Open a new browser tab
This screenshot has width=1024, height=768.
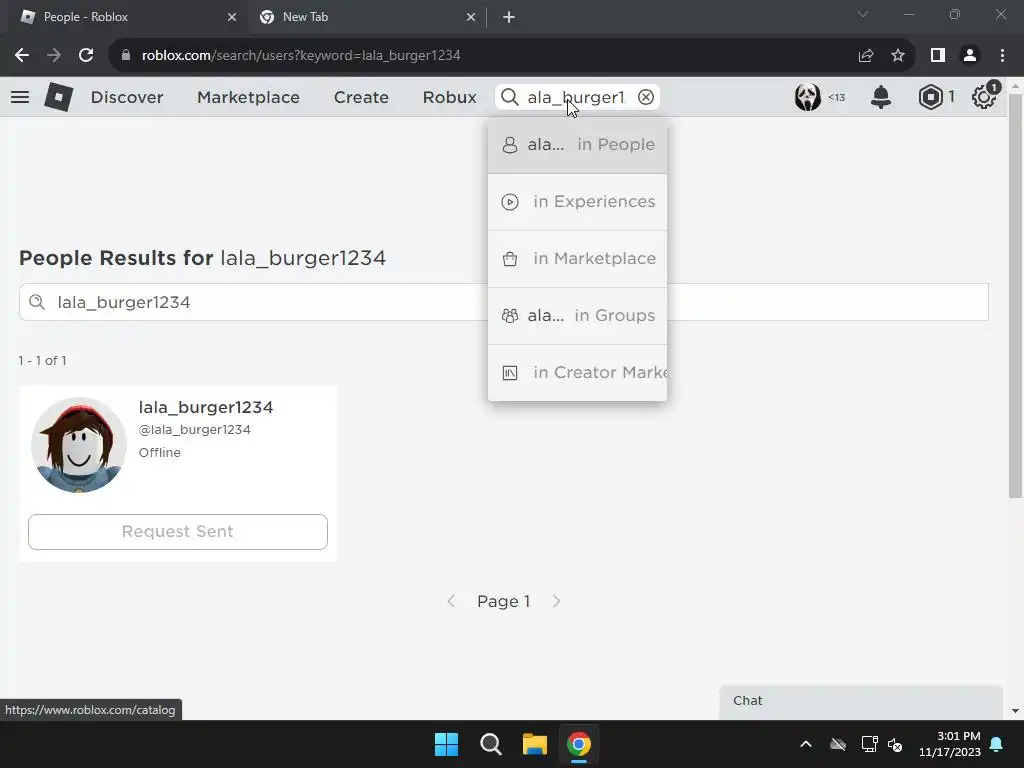(x=509, y=17)
